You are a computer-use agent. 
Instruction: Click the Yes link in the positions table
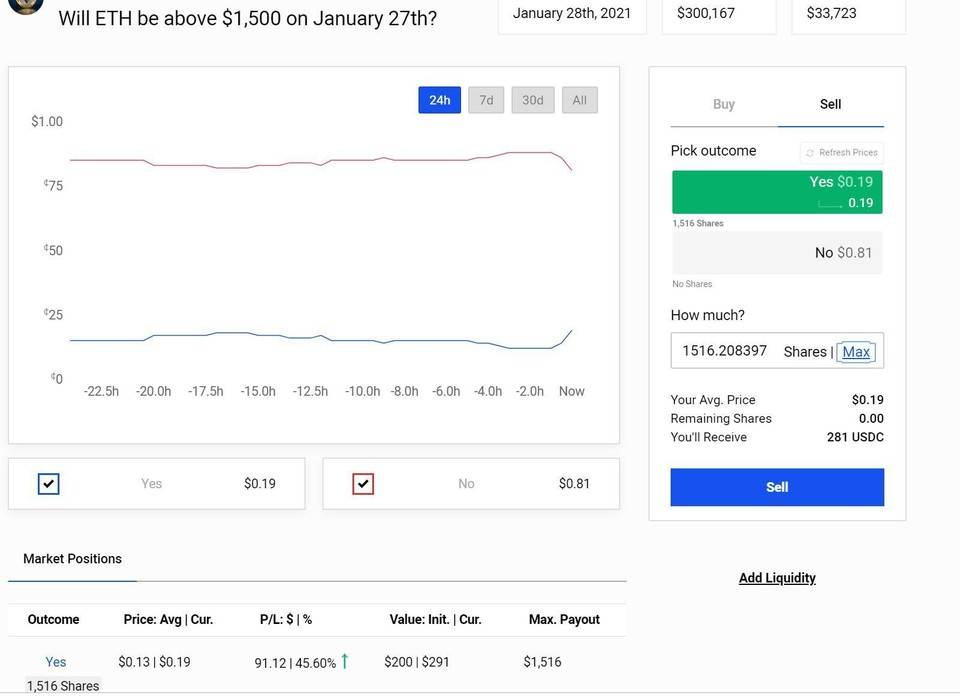click(56, 662)
